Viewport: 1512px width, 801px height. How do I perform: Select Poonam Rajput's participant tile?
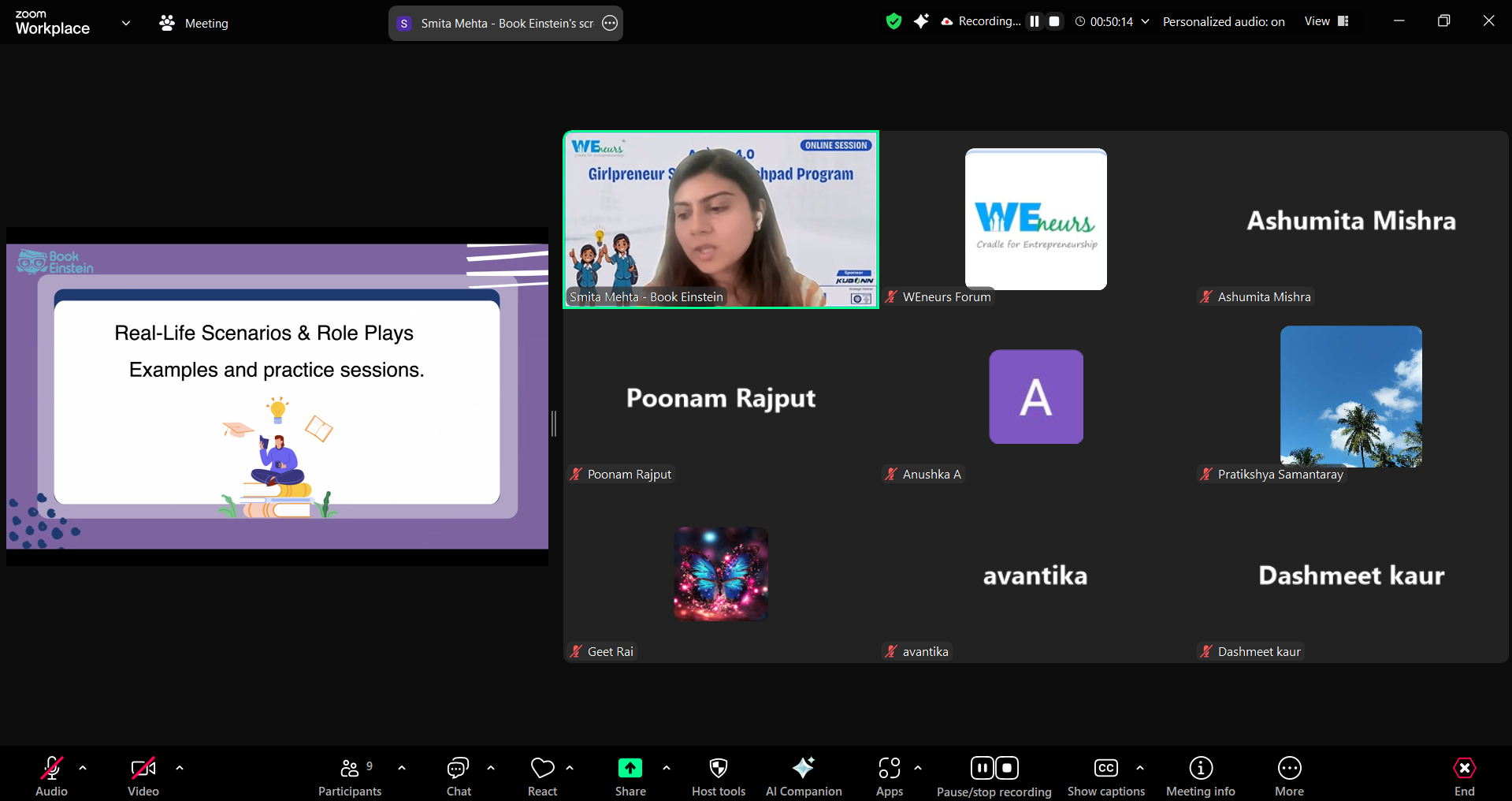click(721, 397)
